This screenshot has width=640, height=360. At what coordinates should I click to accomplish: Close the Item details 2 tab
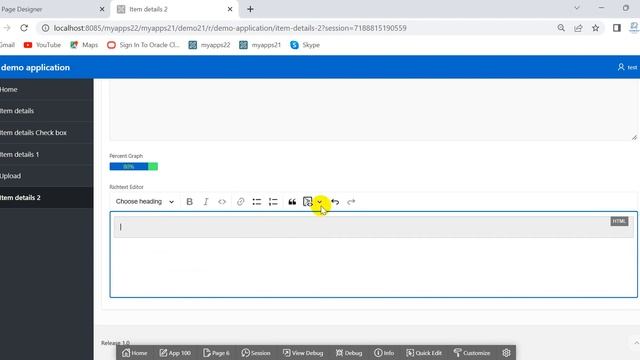pos(230,9)
